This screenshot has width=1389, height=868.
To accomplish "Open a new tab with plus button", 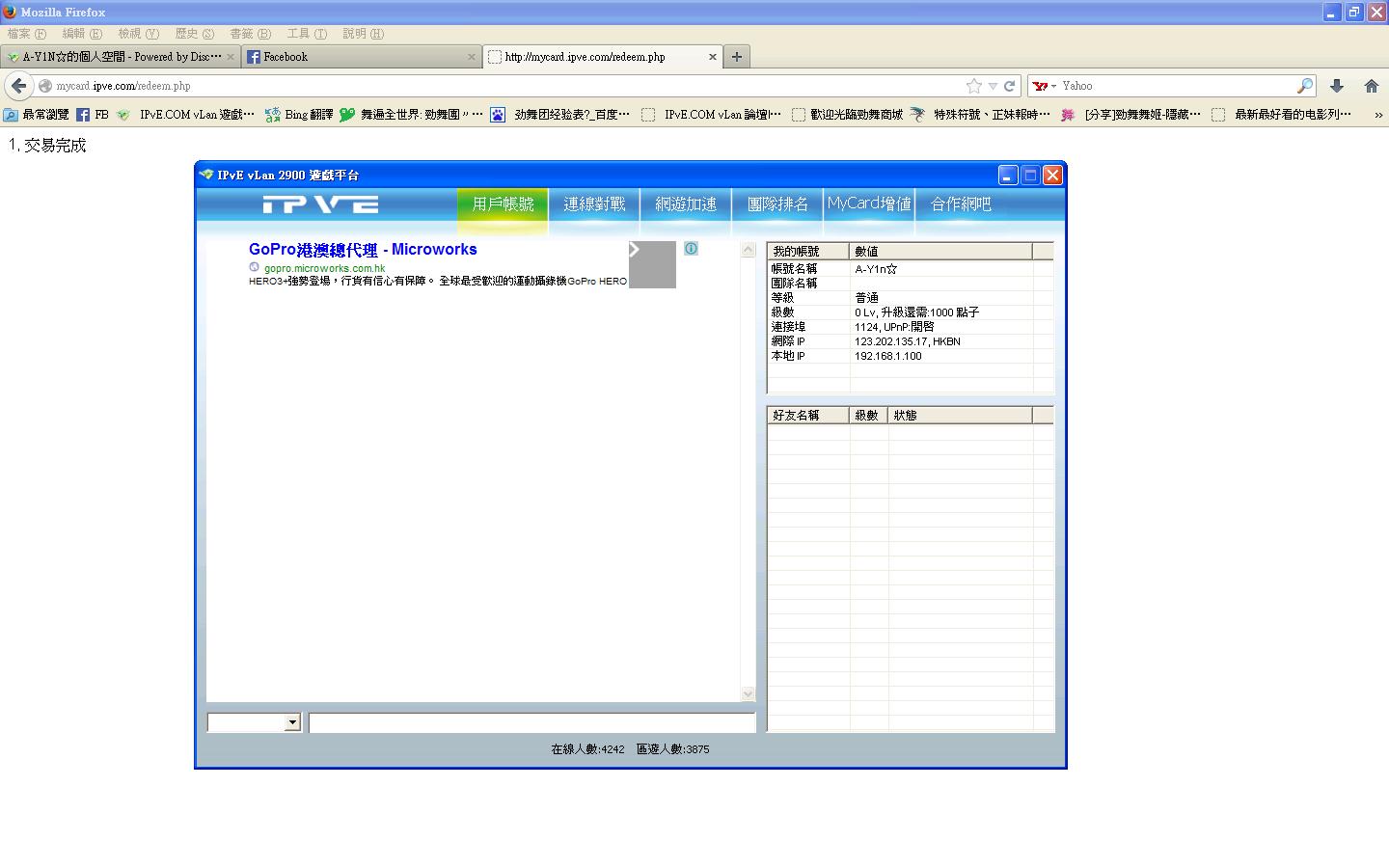I will click(737, 57).
